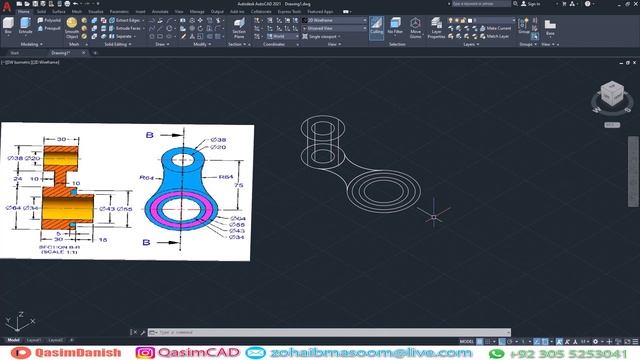This screenshot has height=360, width=640.
Task: Click the search magnifier icon in title bar
Action: [515, 4]
